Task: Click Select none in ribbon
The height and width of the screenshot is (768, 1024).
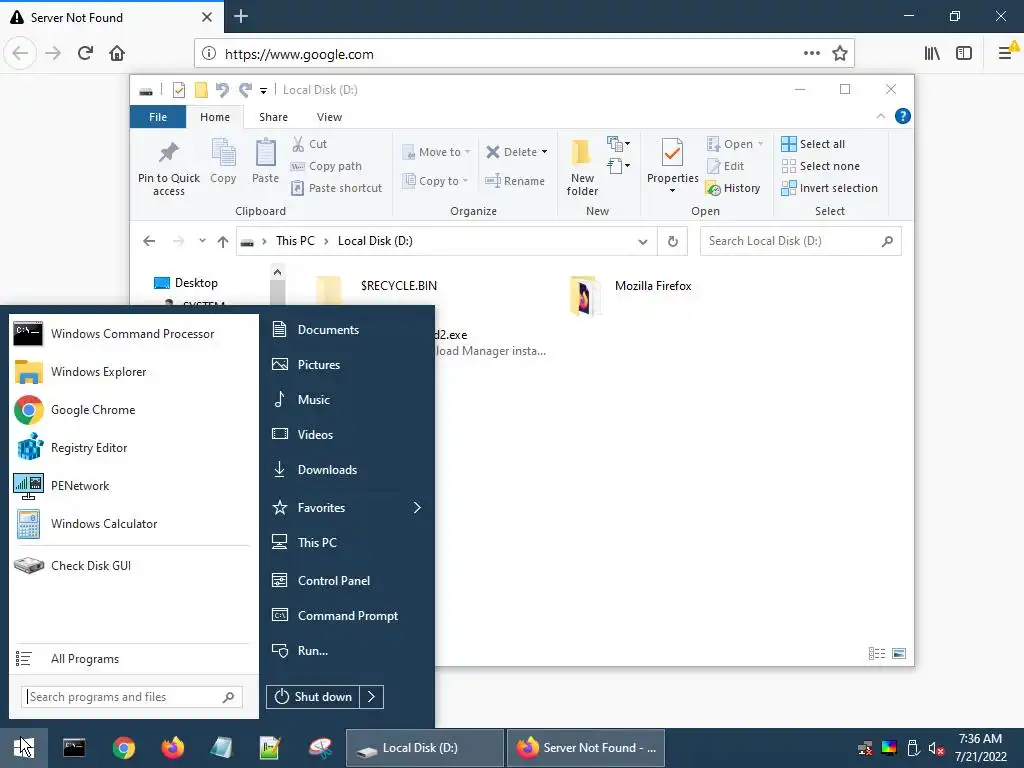Action: tap(821, 166)
